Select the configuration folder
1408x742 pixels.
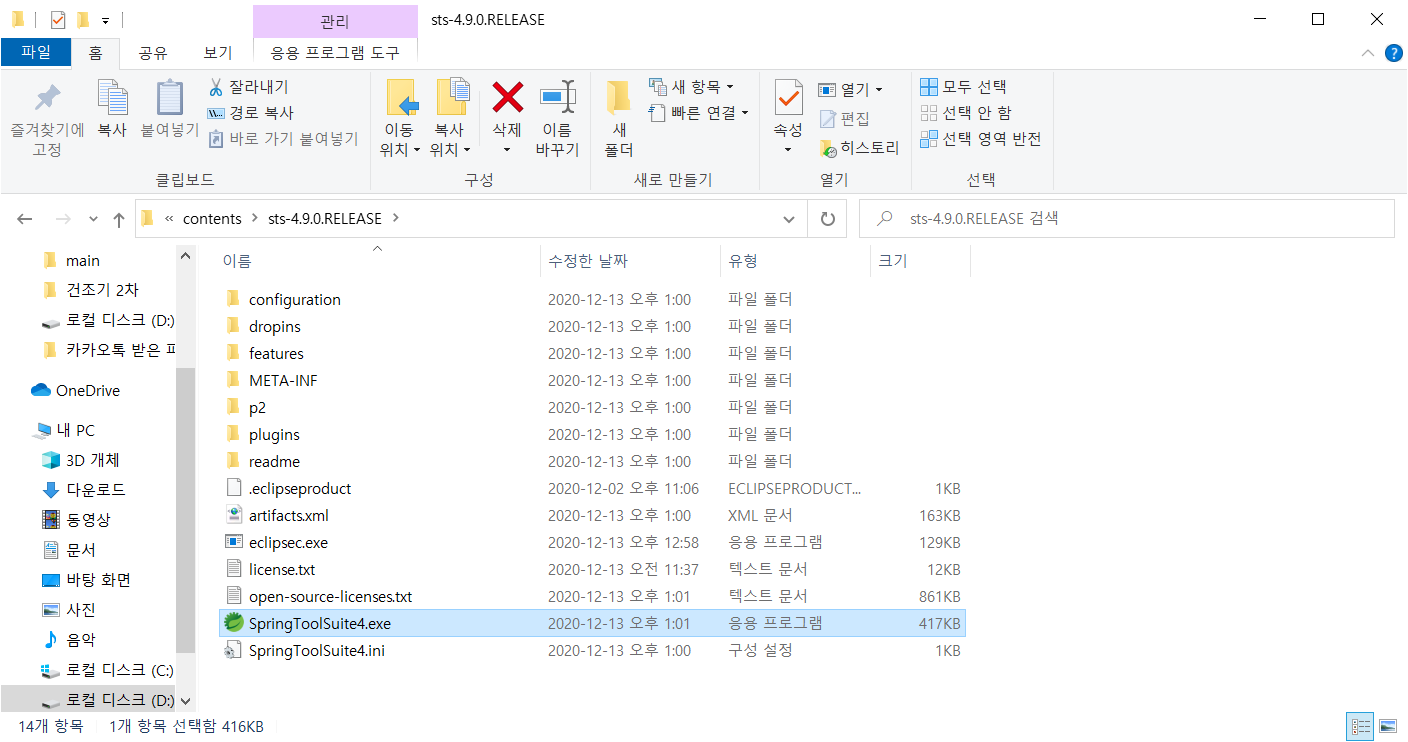pos(294,299)
